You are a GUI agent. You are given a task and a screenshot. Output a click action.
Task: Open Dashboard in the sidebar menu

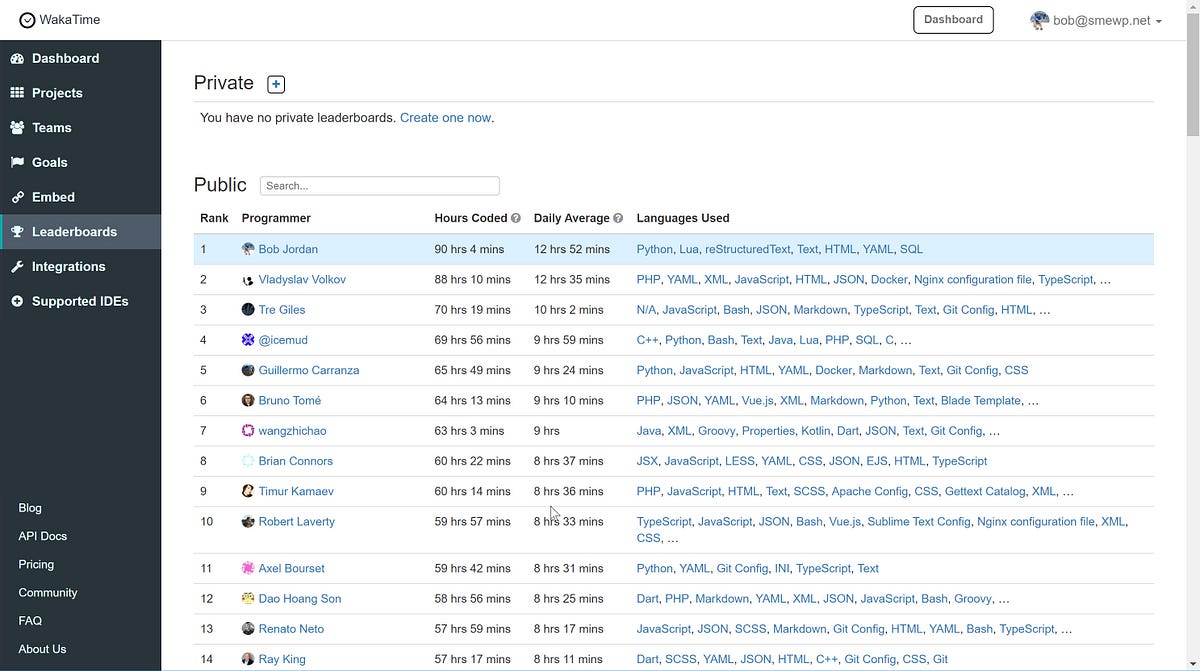point(65,58)
